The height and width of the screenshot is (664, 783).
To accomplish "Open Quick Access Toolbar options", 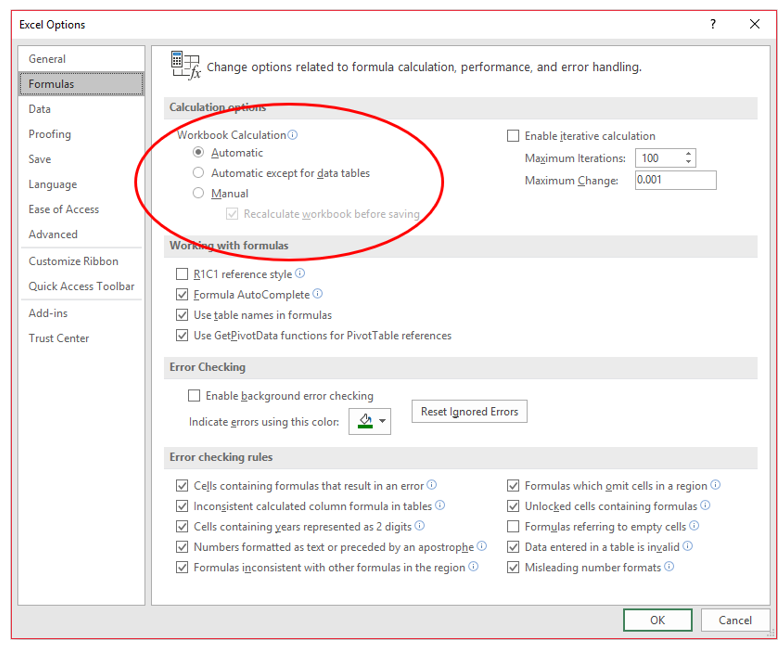I will tap(81, 286).
